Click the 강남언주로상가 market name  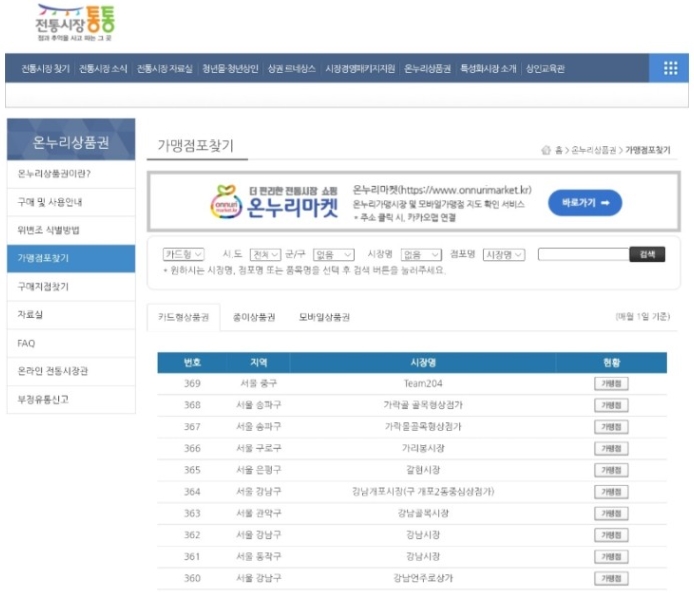pyautogui.click(x=423, y=578)
